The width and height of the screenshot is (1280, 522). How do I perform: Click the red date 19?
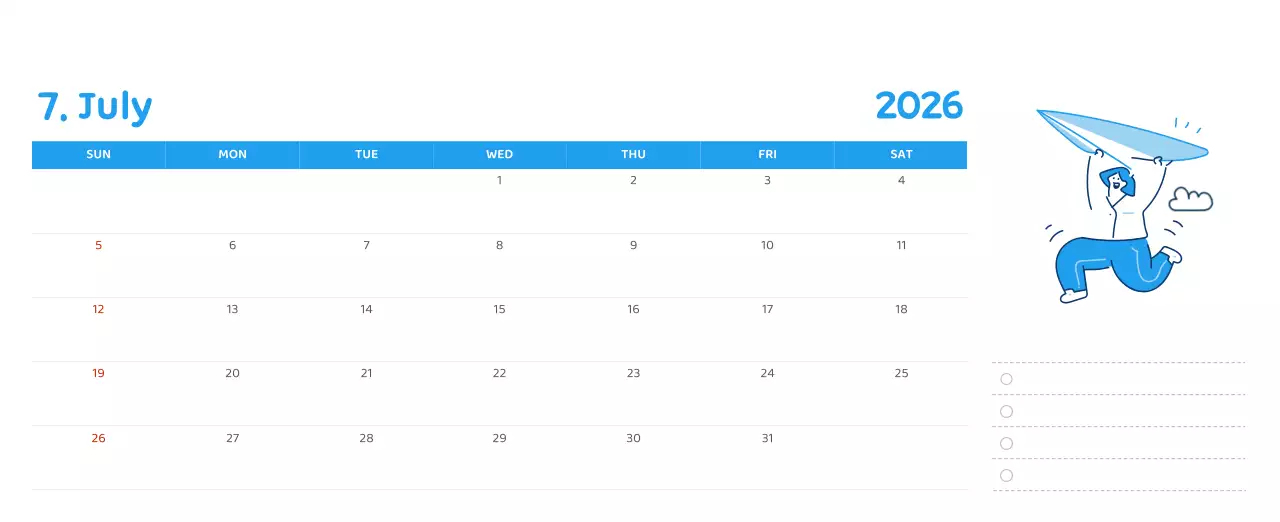pyautogui.click(x=98, y=373)
